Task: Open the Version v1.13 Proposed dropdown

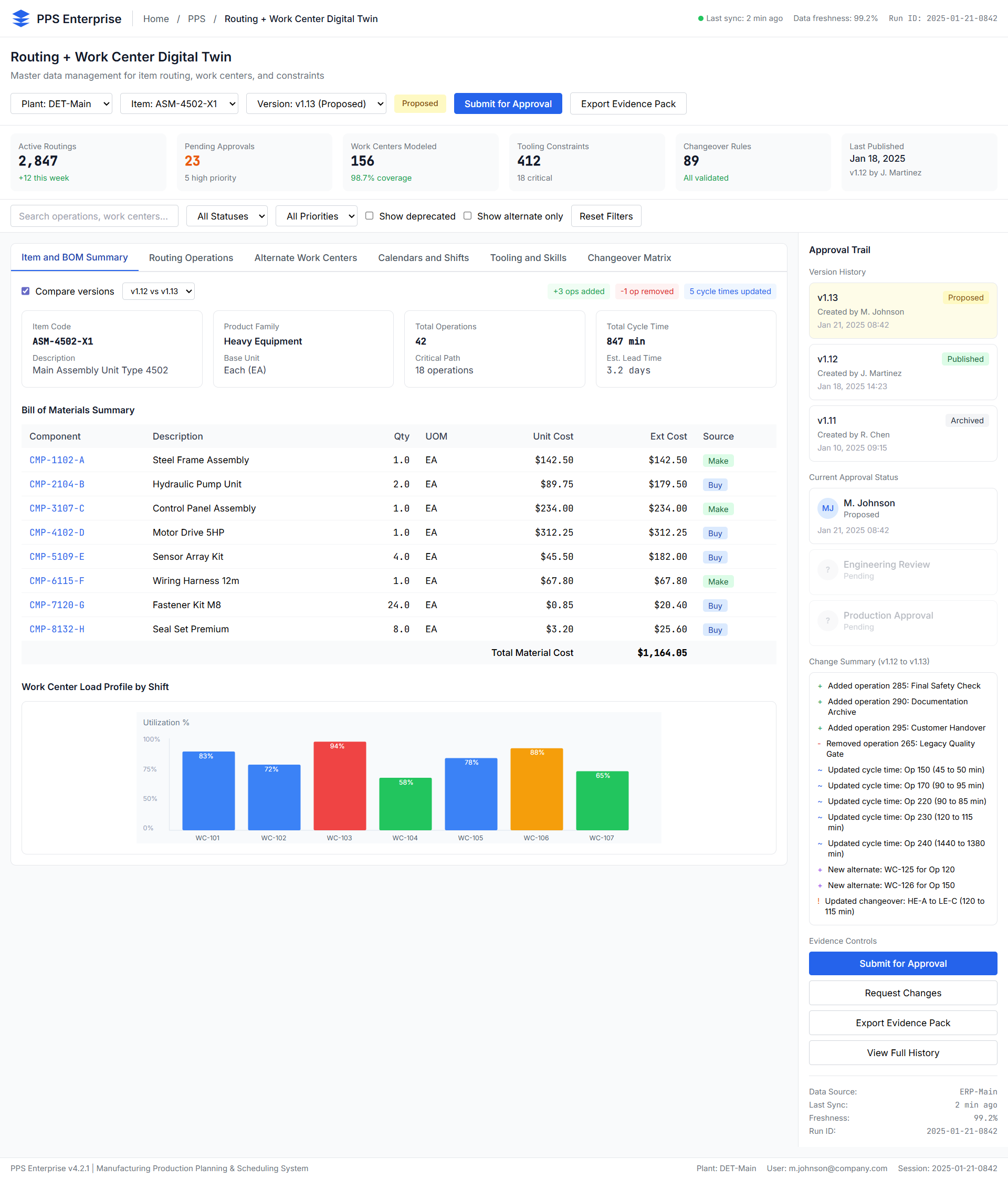Action: click(x=316, y=103)
